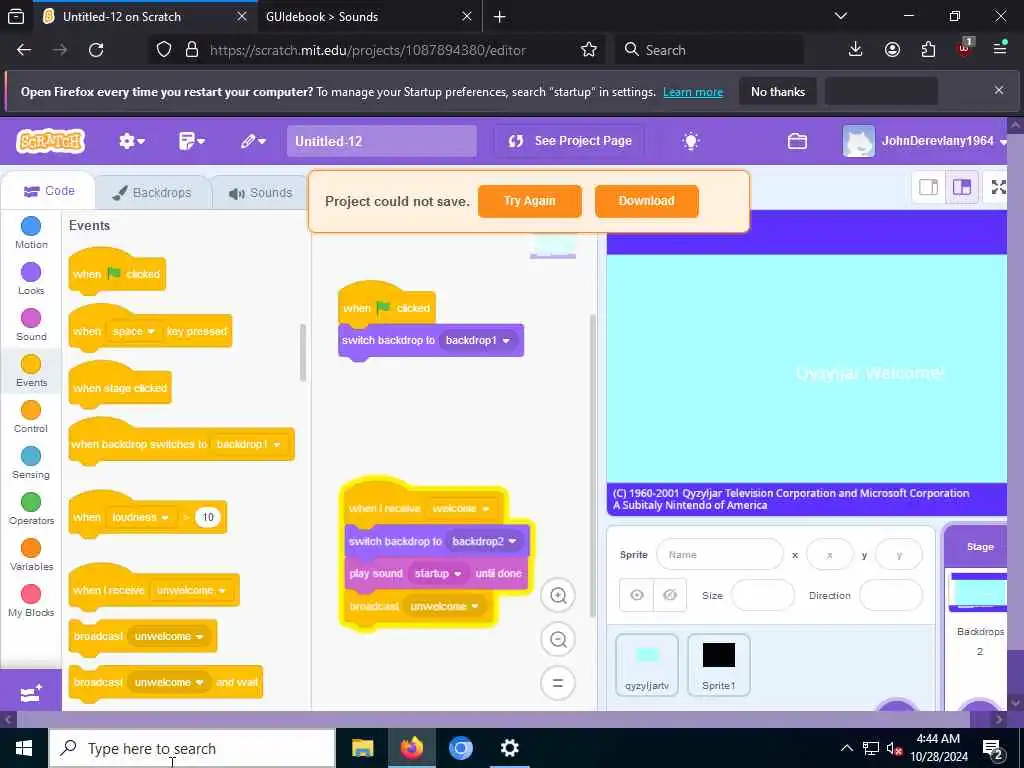The height and width of the screenshot is (768, 1024).
Task: Click the sprite y position field
Action: [x=899, y=554]
